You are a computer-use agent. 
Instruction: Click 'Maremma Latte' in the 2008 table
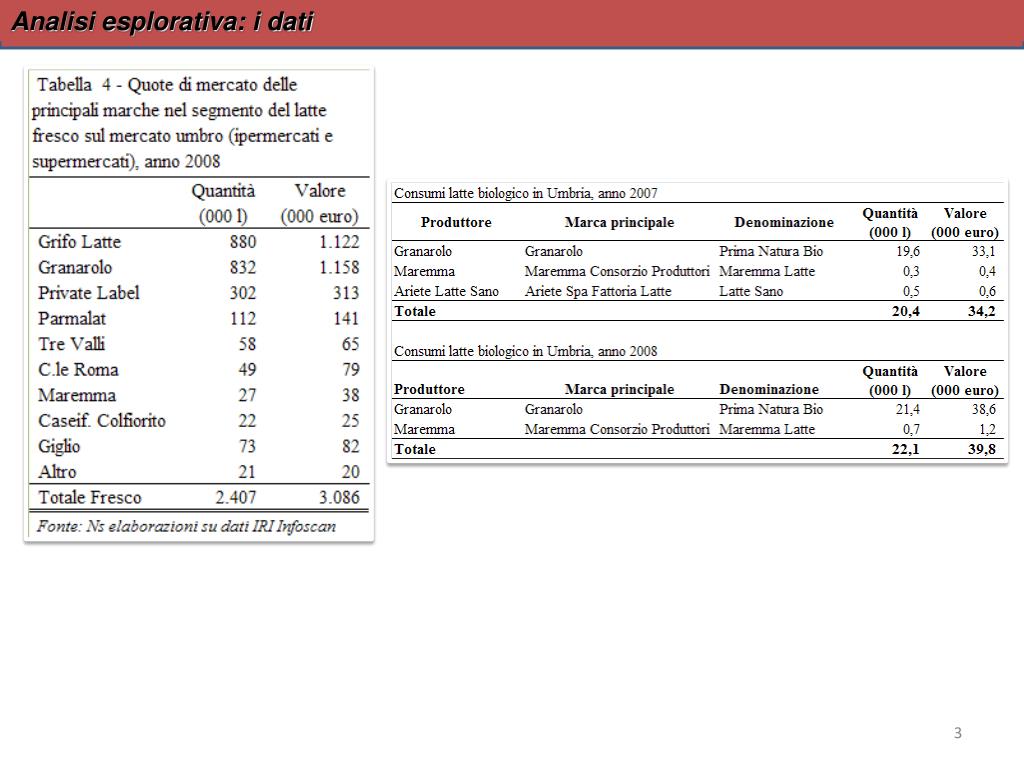coord(767,430)
